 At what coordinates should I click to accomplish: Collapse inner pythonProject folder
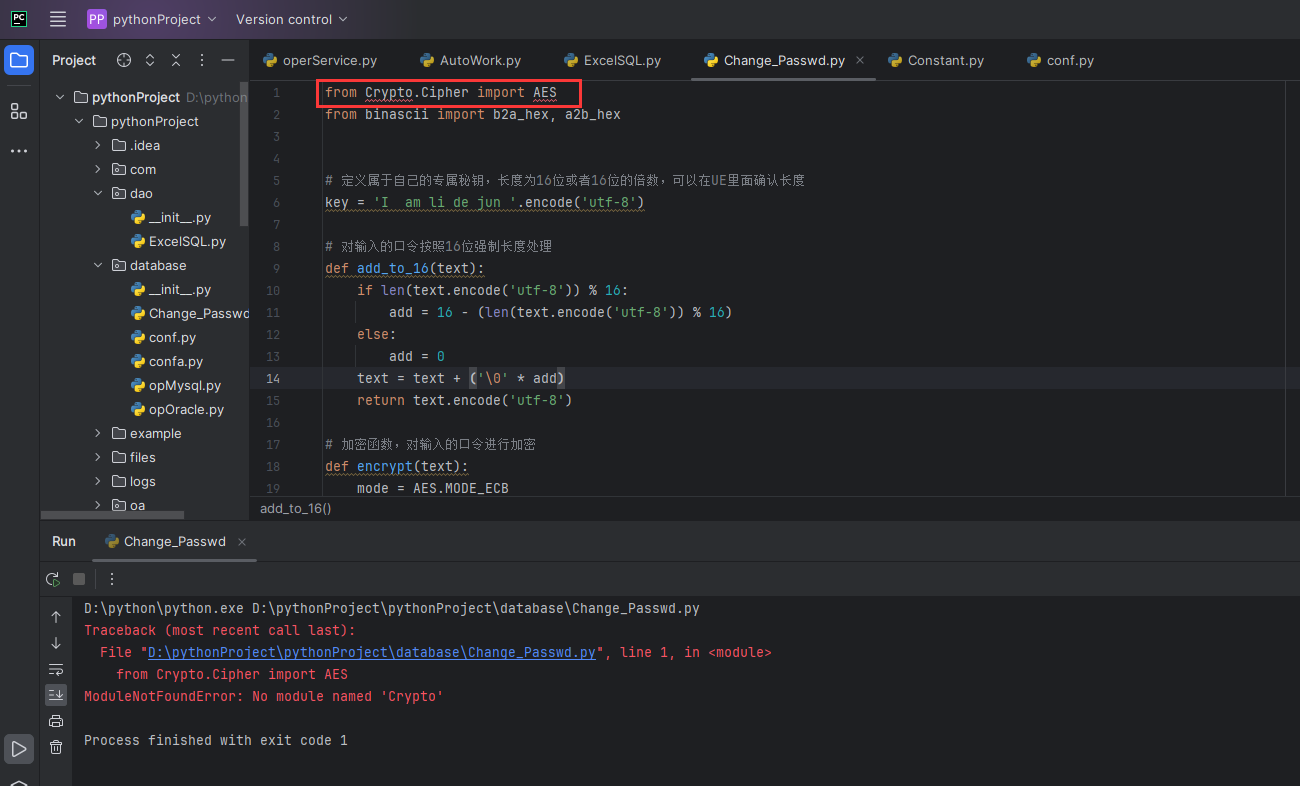79,121
